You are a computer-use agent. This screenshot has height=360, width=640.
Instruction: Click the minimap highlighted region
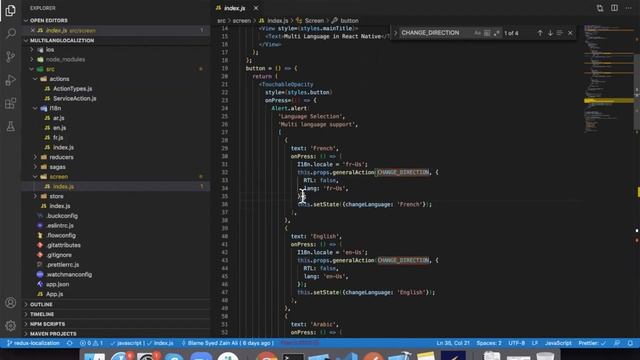pos(609,100)
